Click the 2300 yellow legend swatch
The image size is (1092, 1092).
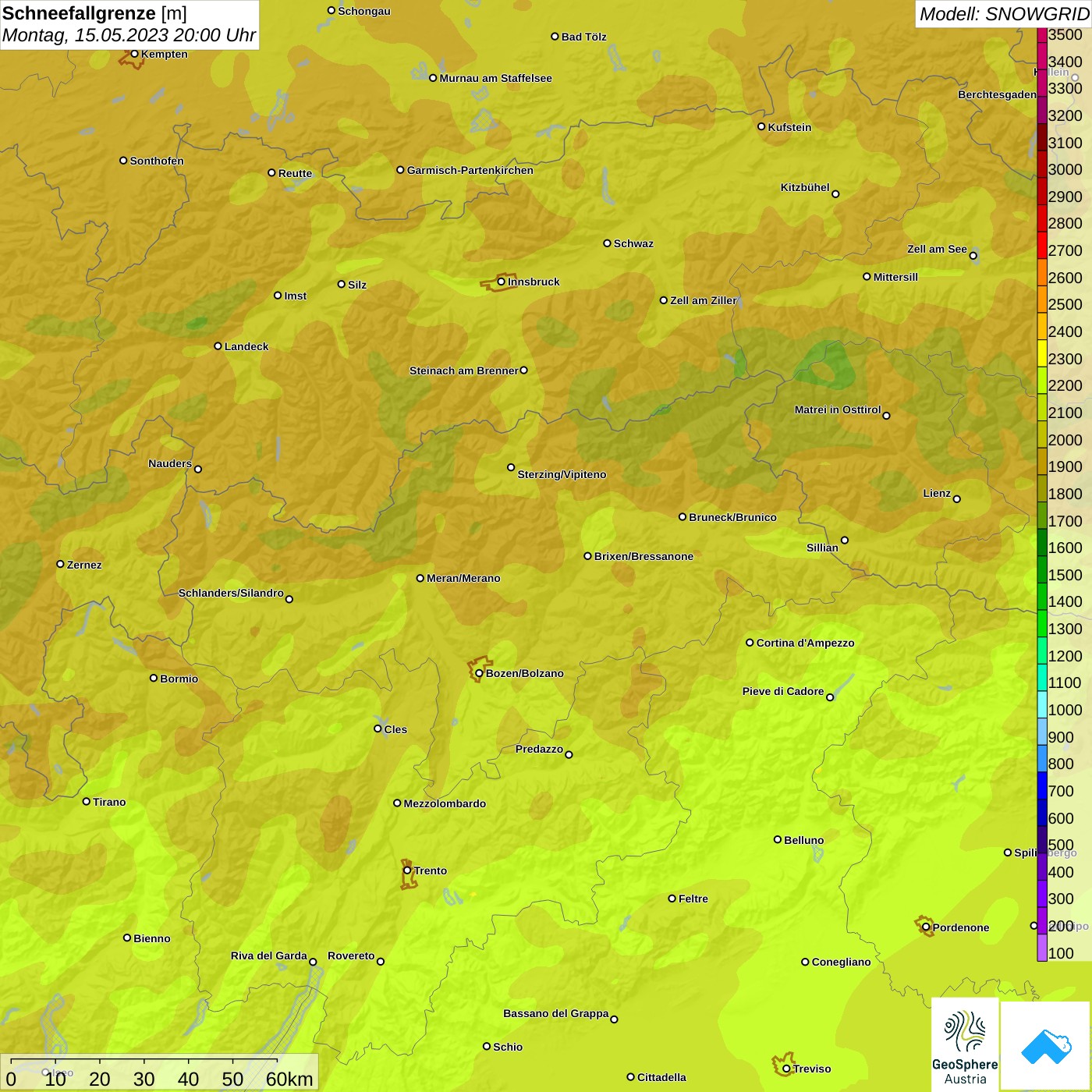(x=1042, y=353)
